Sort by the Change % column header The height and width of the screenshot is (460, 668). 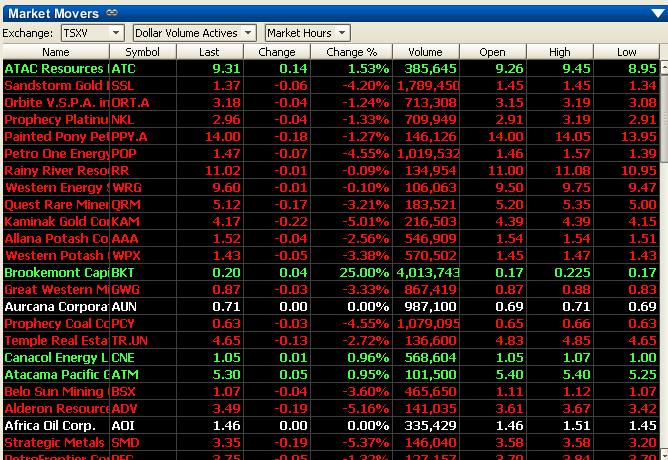[351, 51]
